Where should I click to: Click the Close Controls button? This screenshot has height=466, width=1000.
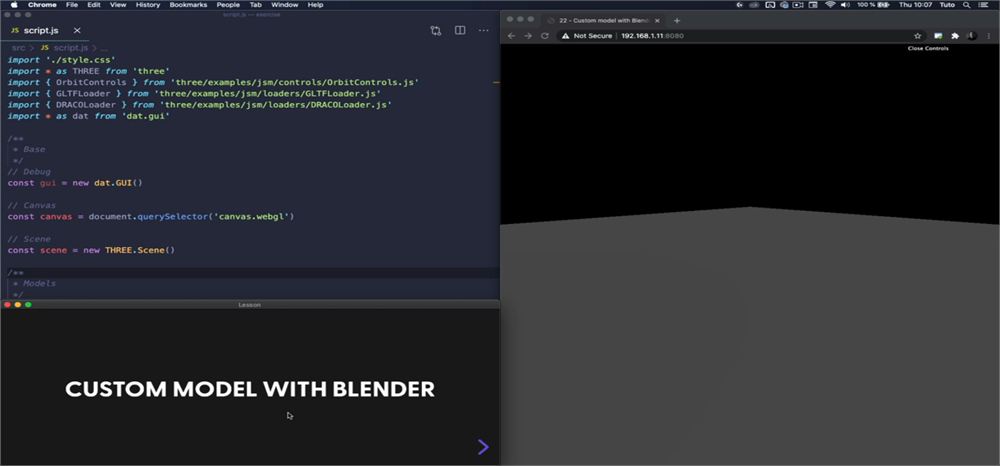pos(928,48)
